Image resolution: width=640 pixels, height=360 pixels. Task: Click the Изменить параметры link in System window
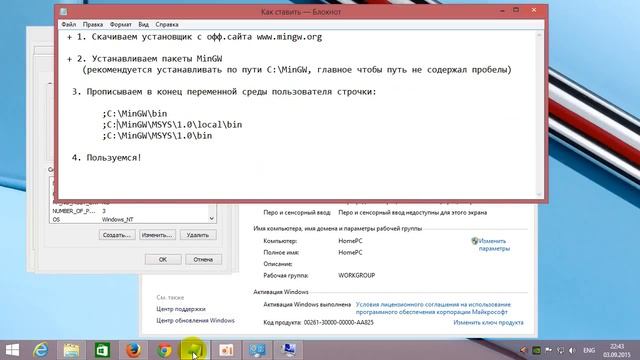[494, 244]
